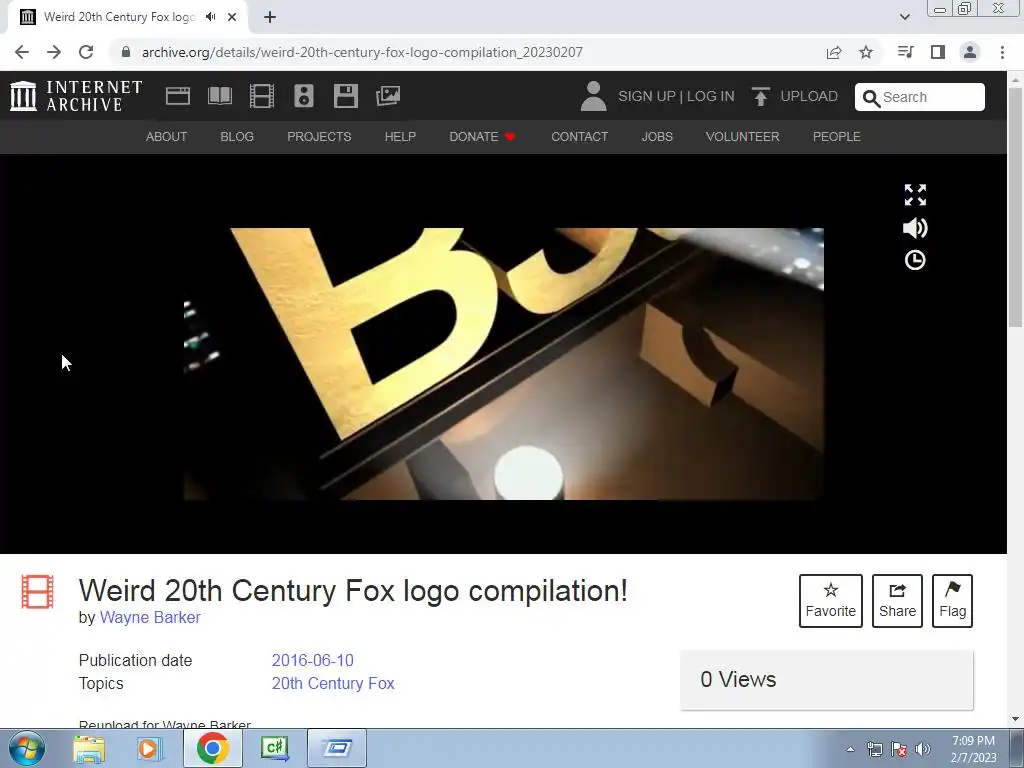Go back with the browser back arrow

click(22, 52)
